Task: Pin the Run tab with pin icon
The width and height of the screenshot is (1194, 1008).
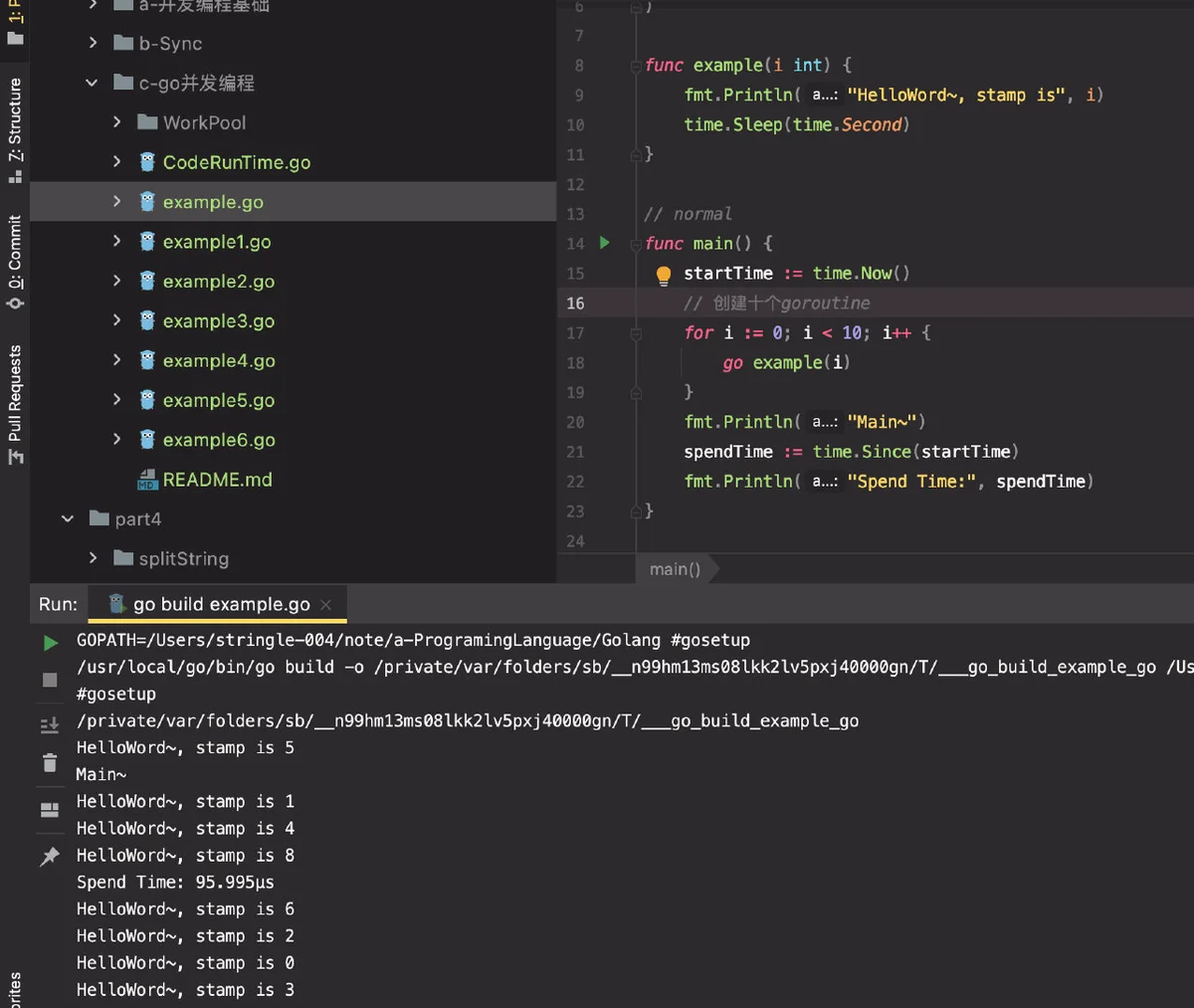Action: pos(50,856)
